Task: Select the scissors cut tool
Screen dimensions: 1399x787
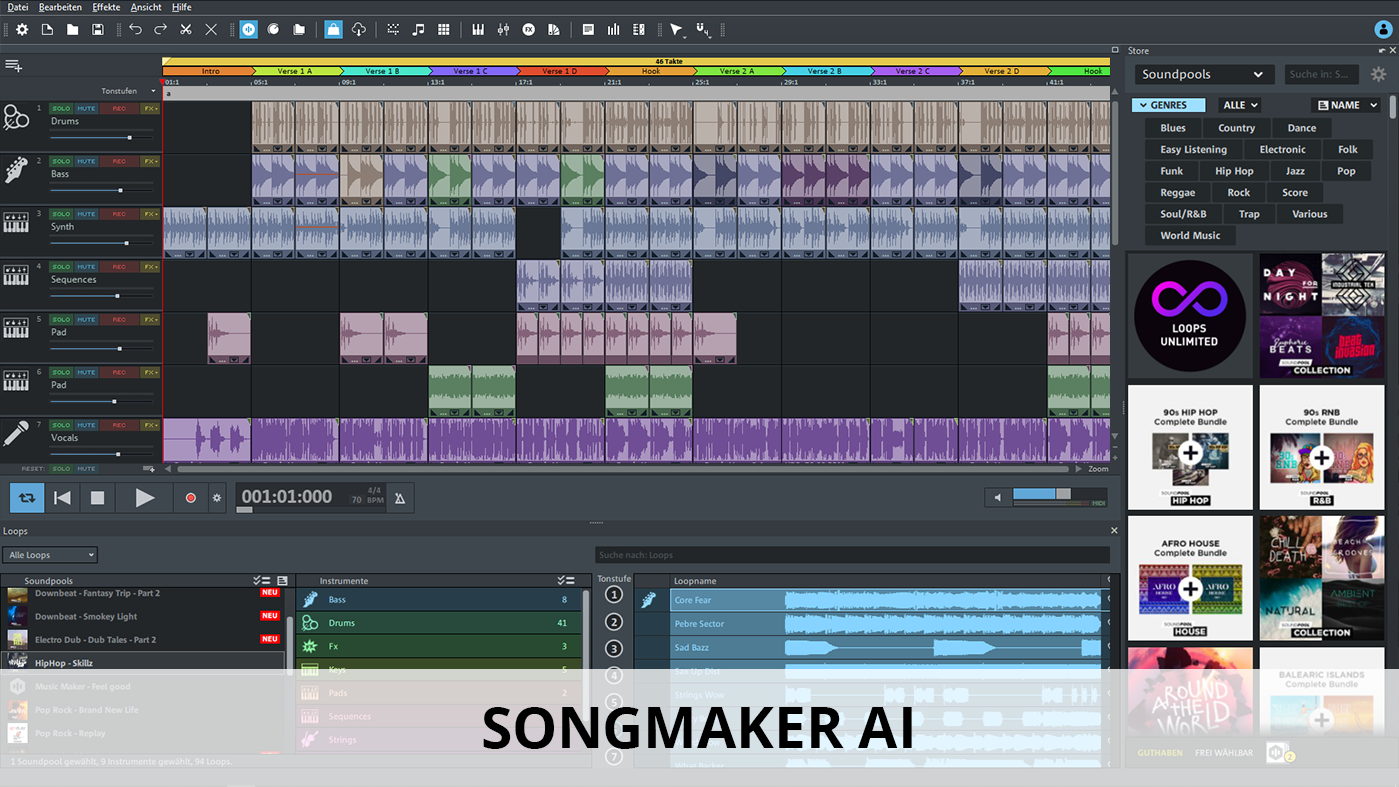Action: 186,30
